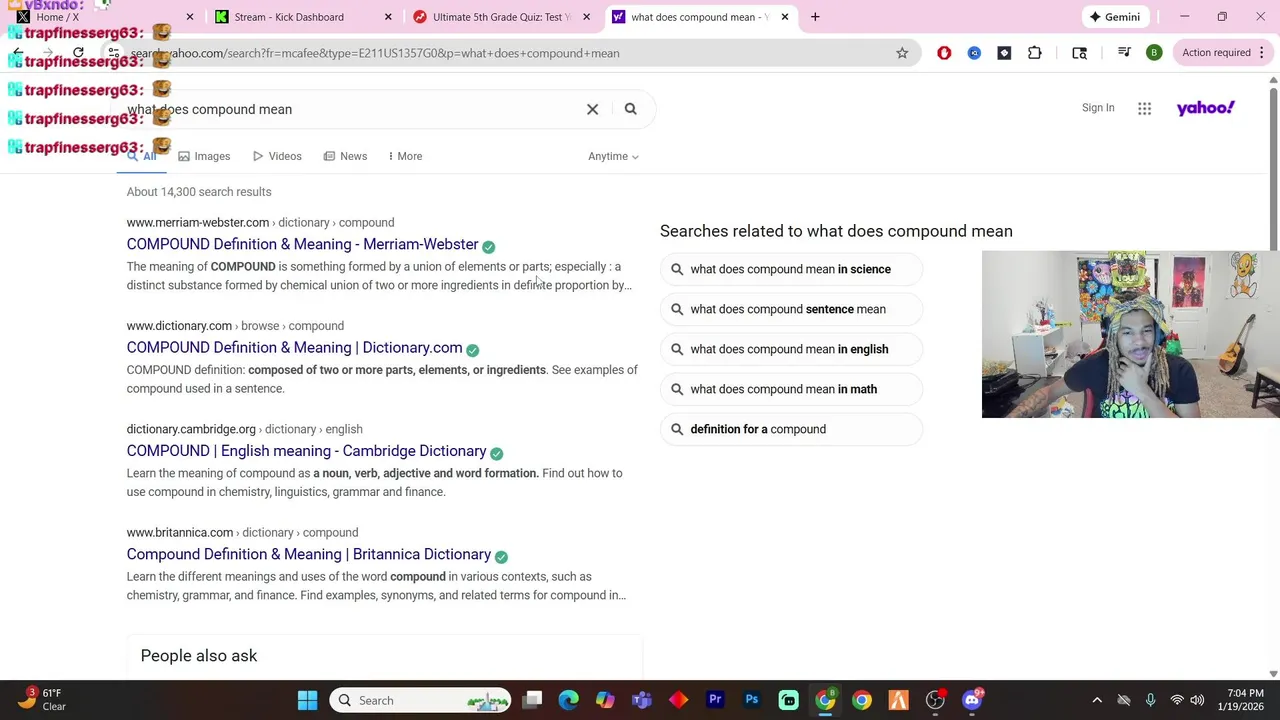Image resolution: width=1280 pixels, height=720 pixels.
Task: Open the green B profile avatar
Action: coord(1154,53)
